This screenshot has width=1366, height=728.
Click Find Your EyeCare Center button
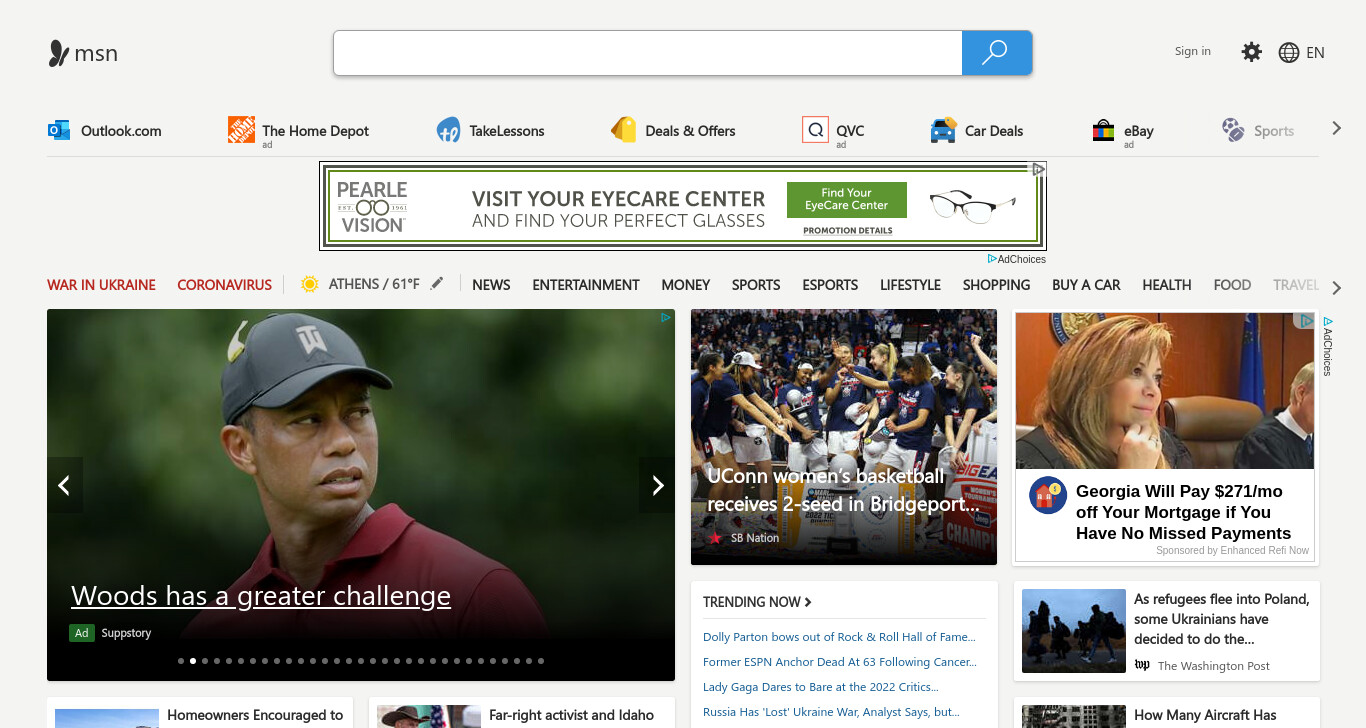847,199
